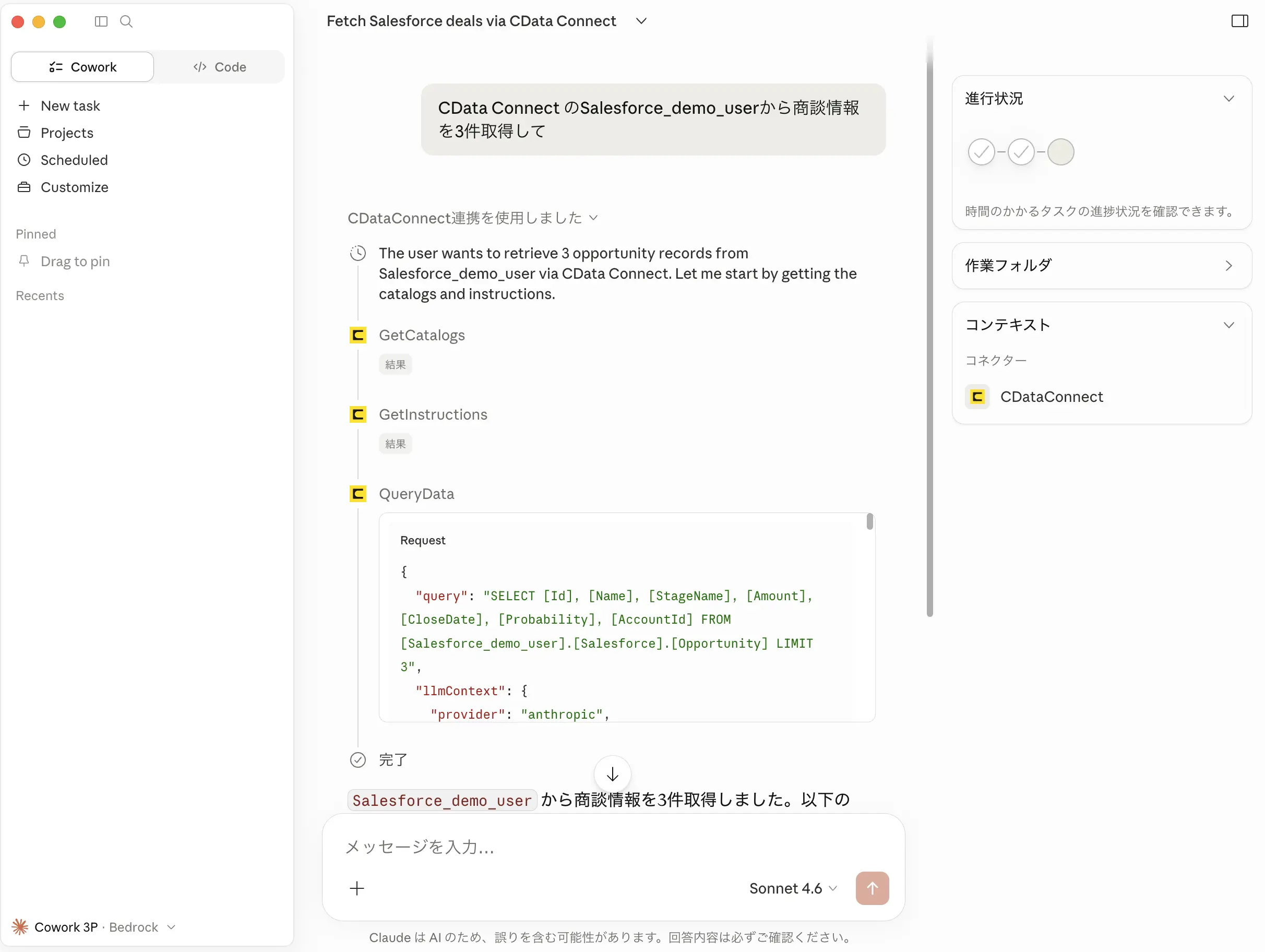Viewport: 1265px width, 952px height.
Task: Click the plus attachment icon in message box
Action: [357, 888]
